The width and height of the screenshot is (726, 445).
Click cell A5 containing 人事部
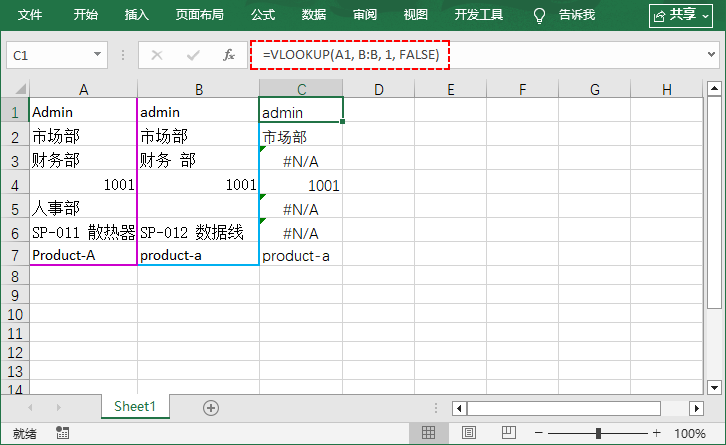(x=83, y=208)
